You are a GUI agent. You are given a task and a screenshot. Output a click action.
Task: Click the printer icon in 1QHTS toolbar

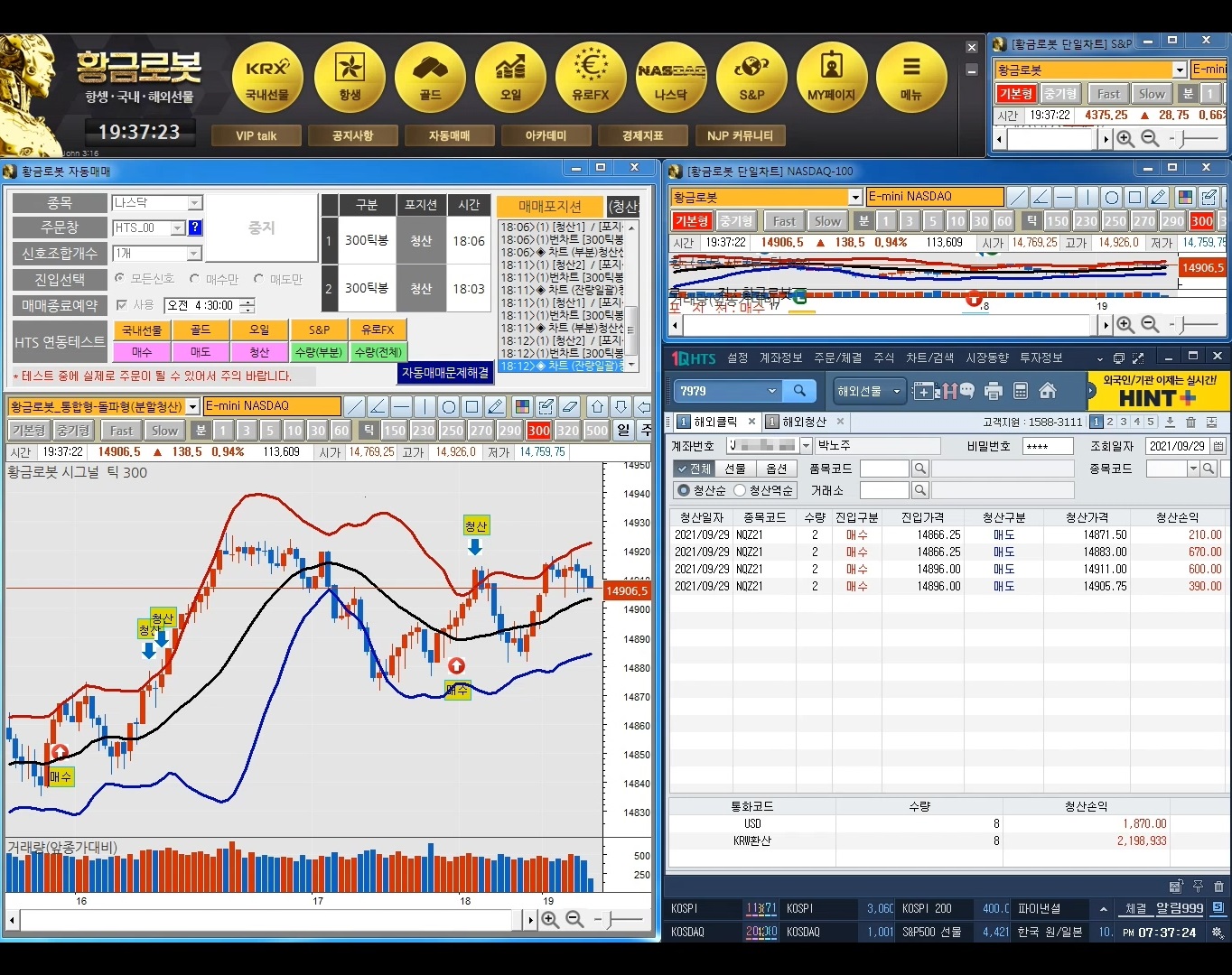994,391
